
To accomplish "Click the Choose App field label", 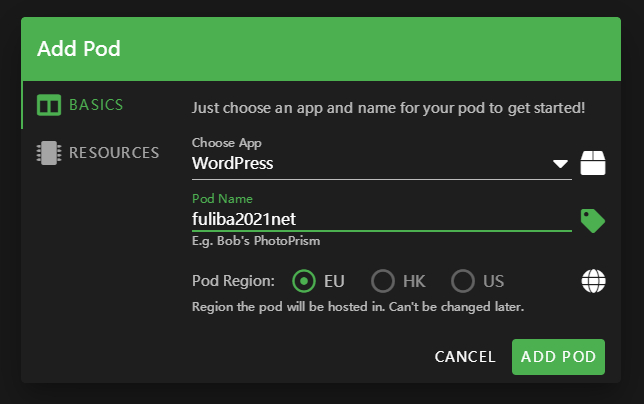I will point(227,143).
